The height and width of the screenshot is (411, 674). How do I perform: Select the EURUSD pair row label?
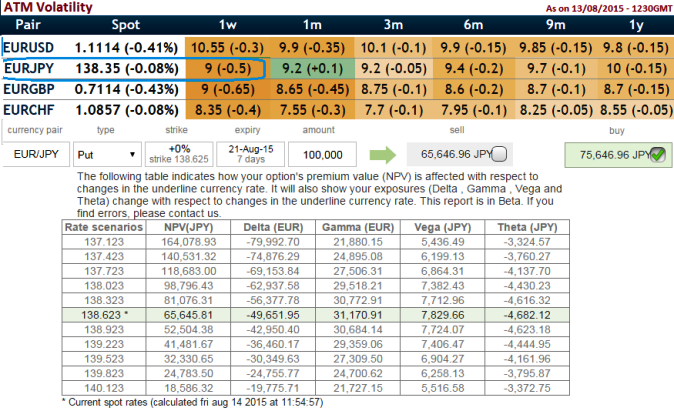click(x=28, y=47)
